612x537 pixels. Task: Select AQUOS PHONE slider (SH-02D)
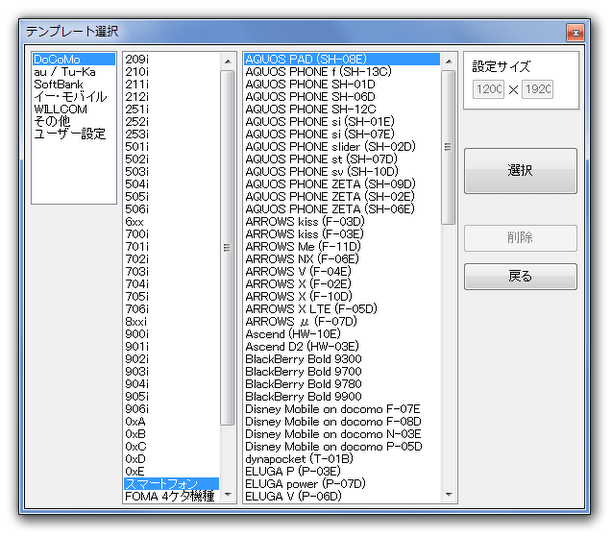coord(342,147)
